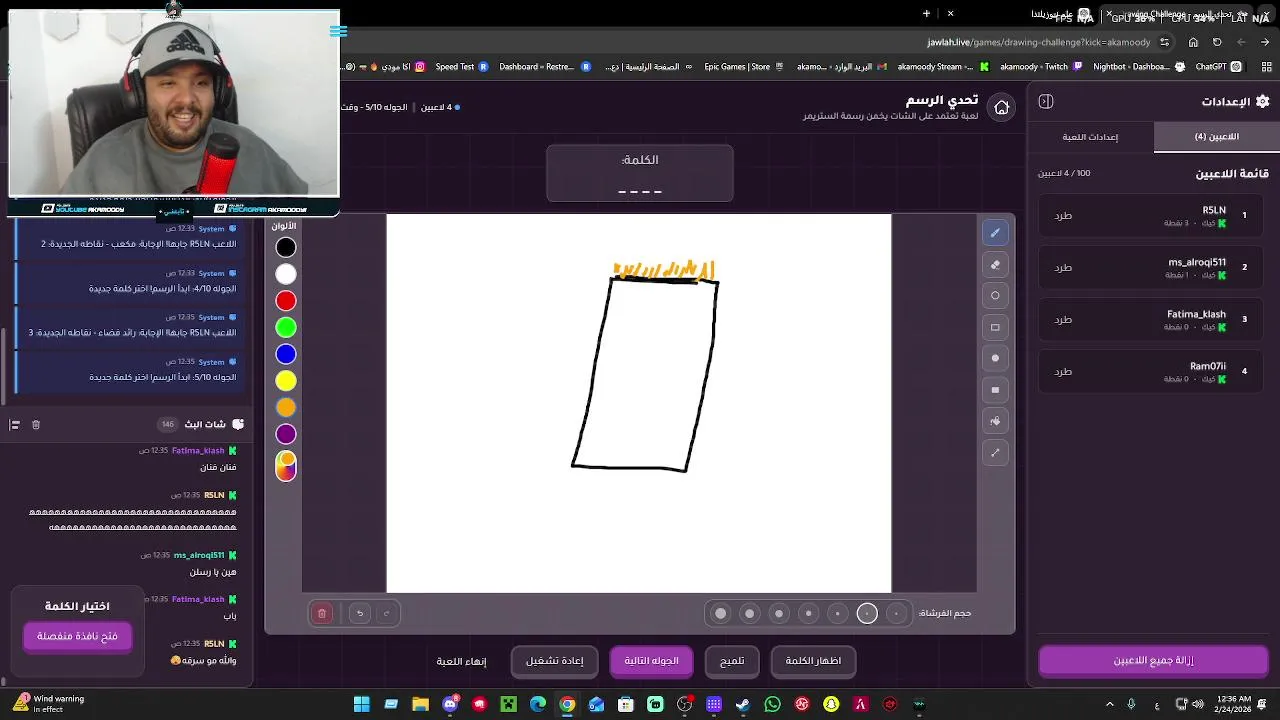Image resolution: width=1280 pixels, height=720 pixels.
Task: Pick the black color swatch
Action: point(286,247)
